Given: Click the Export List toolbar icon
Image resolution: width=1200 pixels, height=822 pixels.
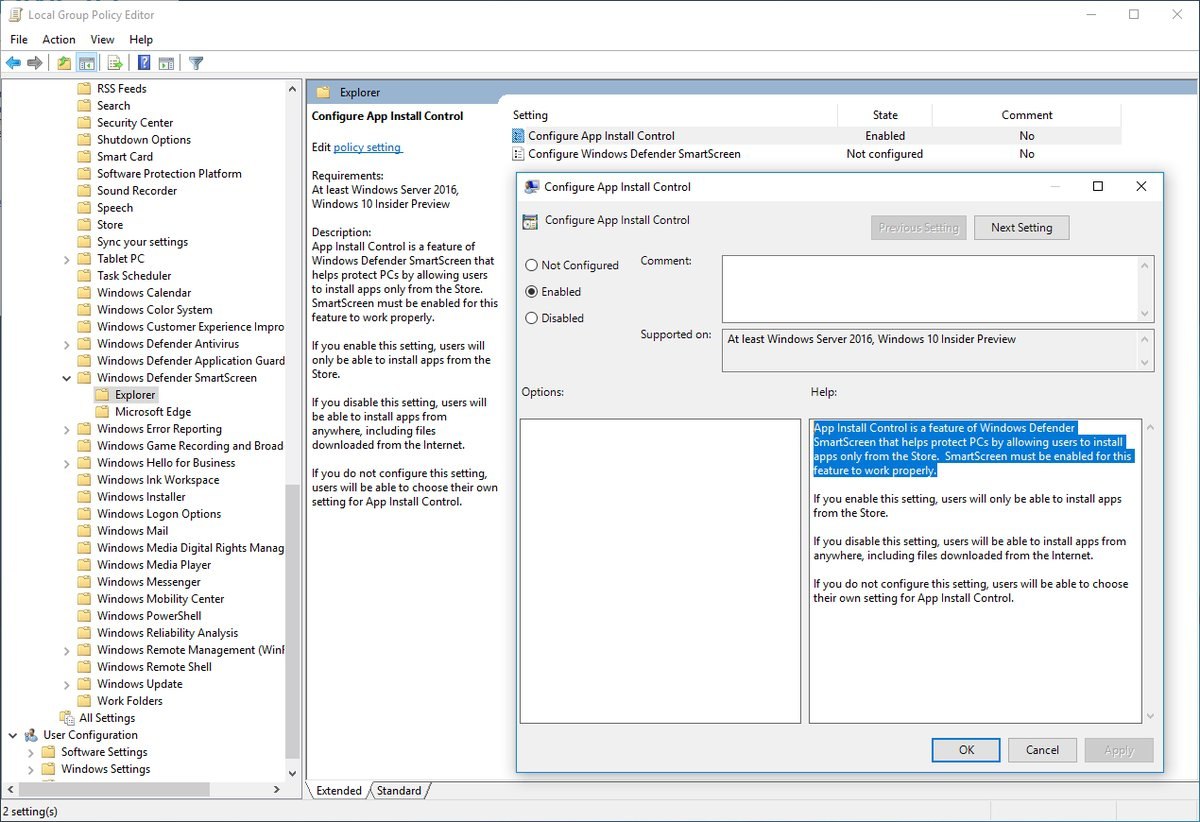Looking at the screenshot, I should (115, 63).
